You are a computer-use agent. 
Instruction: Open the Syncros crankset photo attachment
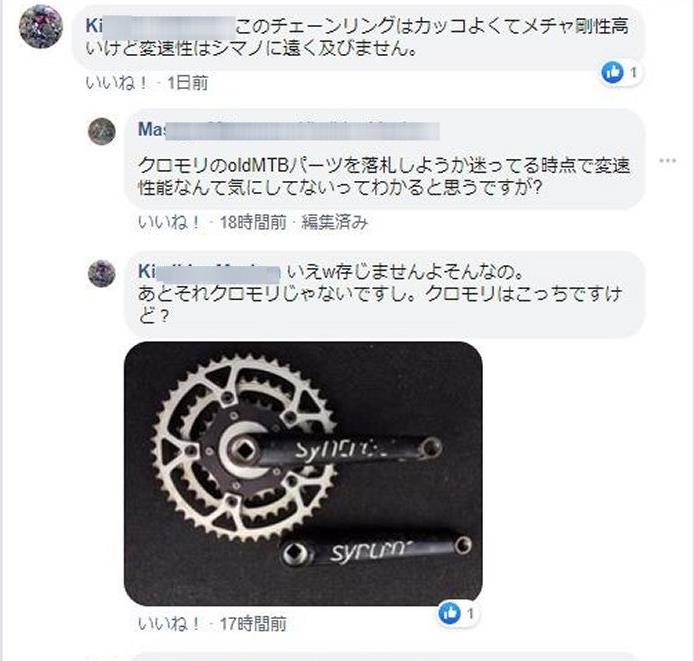303,473
